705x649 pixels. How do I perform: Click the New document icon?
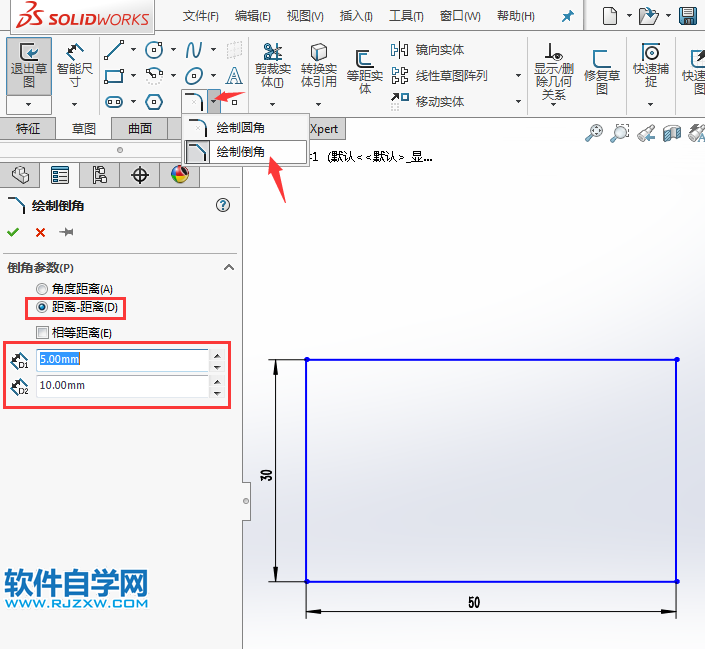[610, 16]
